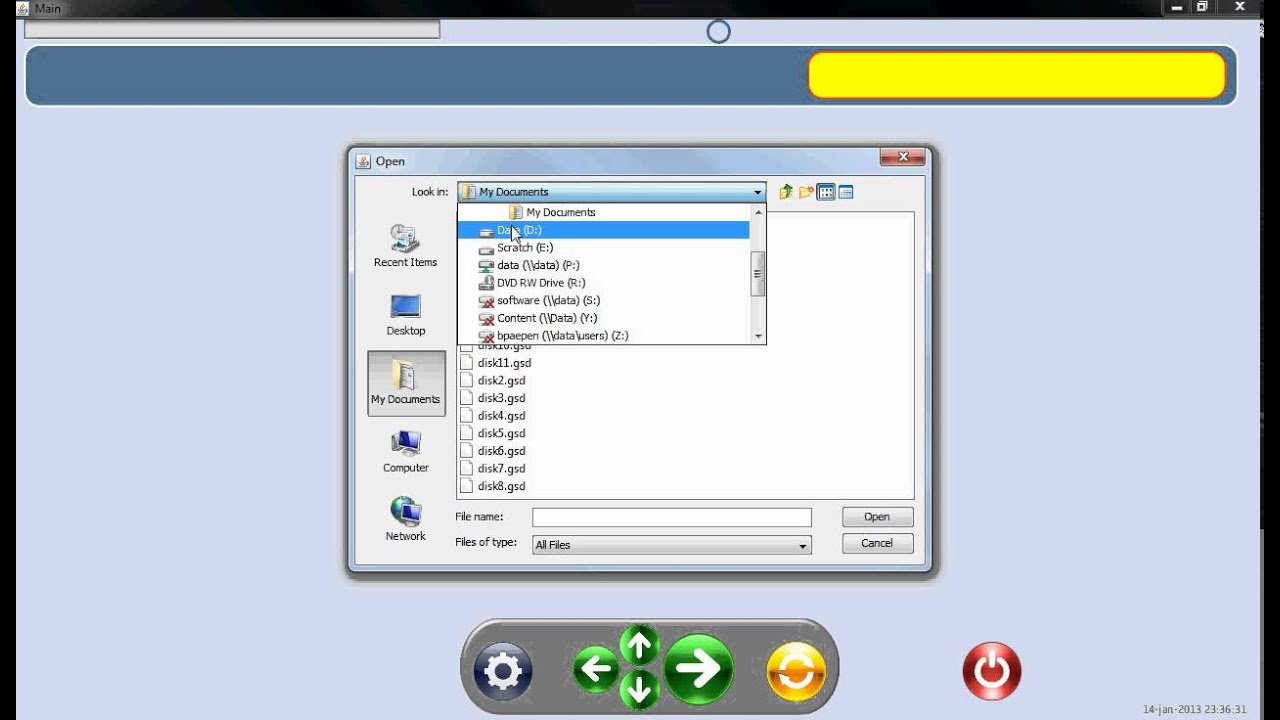Select My Documents in the dropdown list
Screen dimensions: 1280x720
(603, 212)
